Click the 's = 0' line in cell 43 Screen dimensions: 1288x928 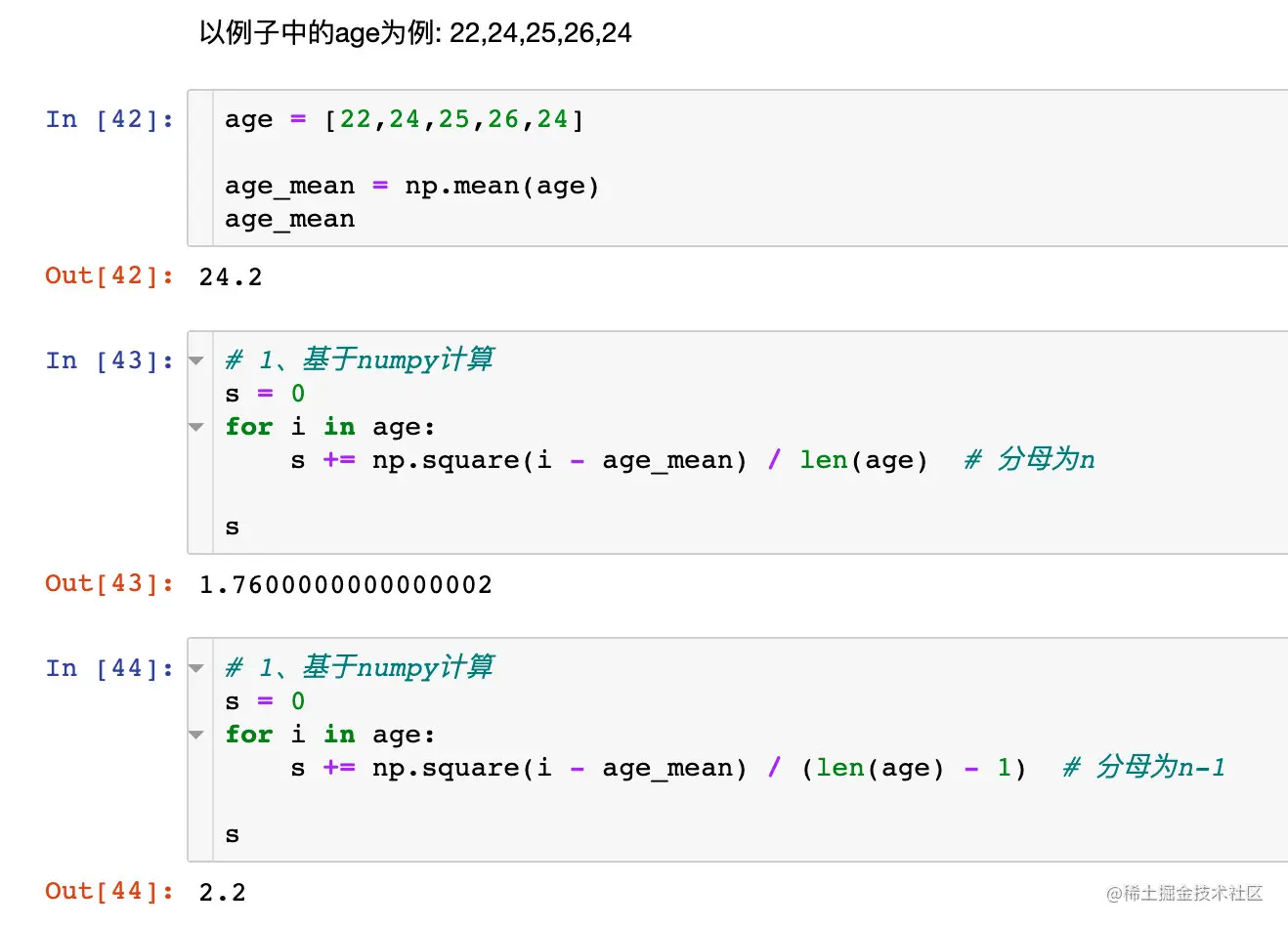click(x=265, y=394)
